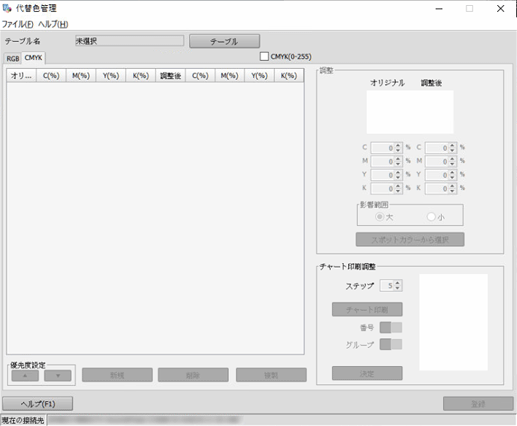Screen dimensions: 517x426
Task: Increase the ステップ step value
Action: point(397,283)
